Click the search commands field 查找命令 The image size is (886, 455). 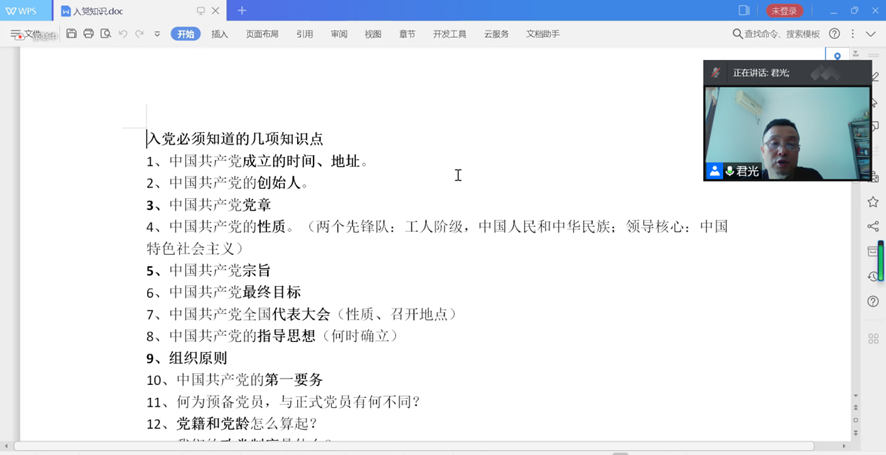click(x=781, y=34)
